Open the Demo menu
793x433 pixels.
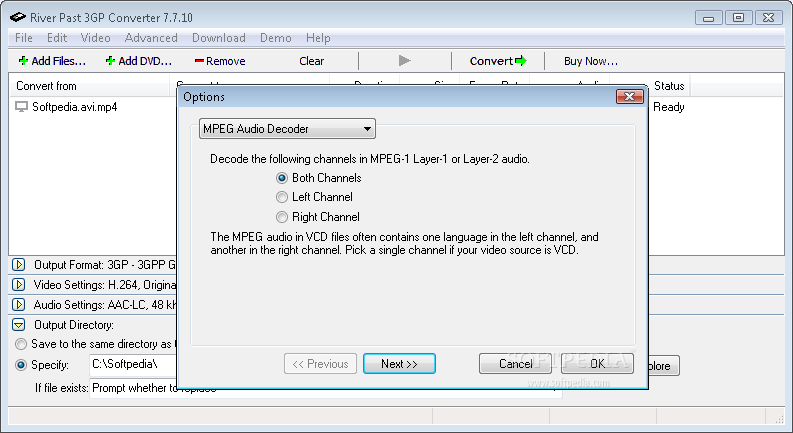(276, 38)
